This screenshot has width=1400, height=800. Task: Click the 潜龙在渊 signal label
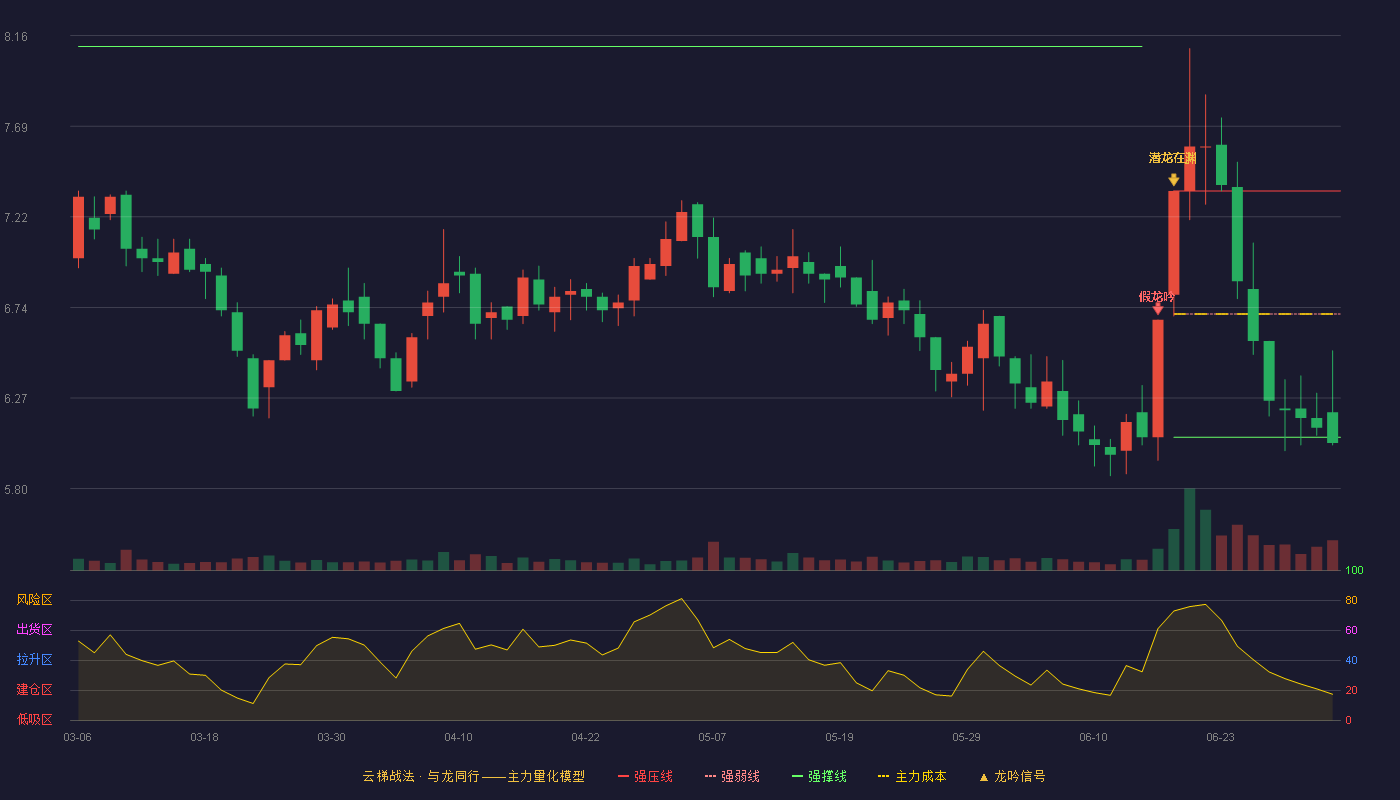[x=1173, y=158]
